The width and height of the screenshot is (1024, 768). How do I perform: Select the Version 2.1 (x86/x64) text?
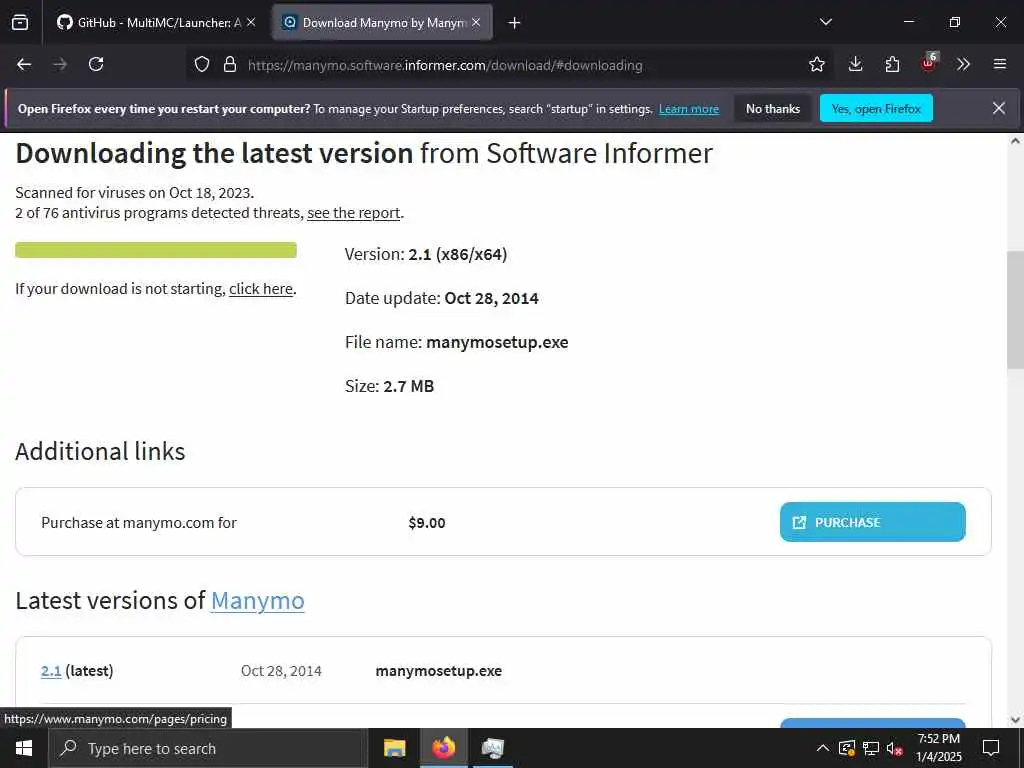click(x=426, y=254)
